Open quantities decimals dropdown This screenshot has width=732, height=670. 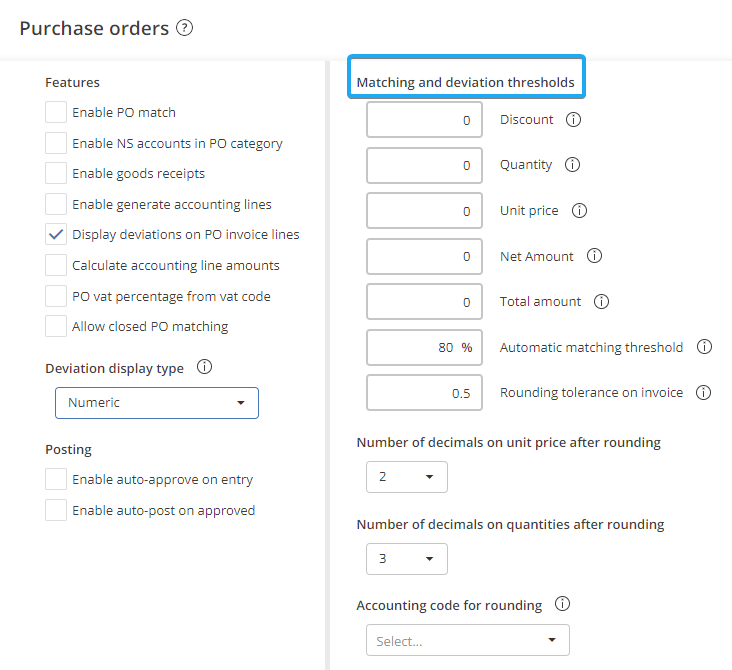[406, 559]
